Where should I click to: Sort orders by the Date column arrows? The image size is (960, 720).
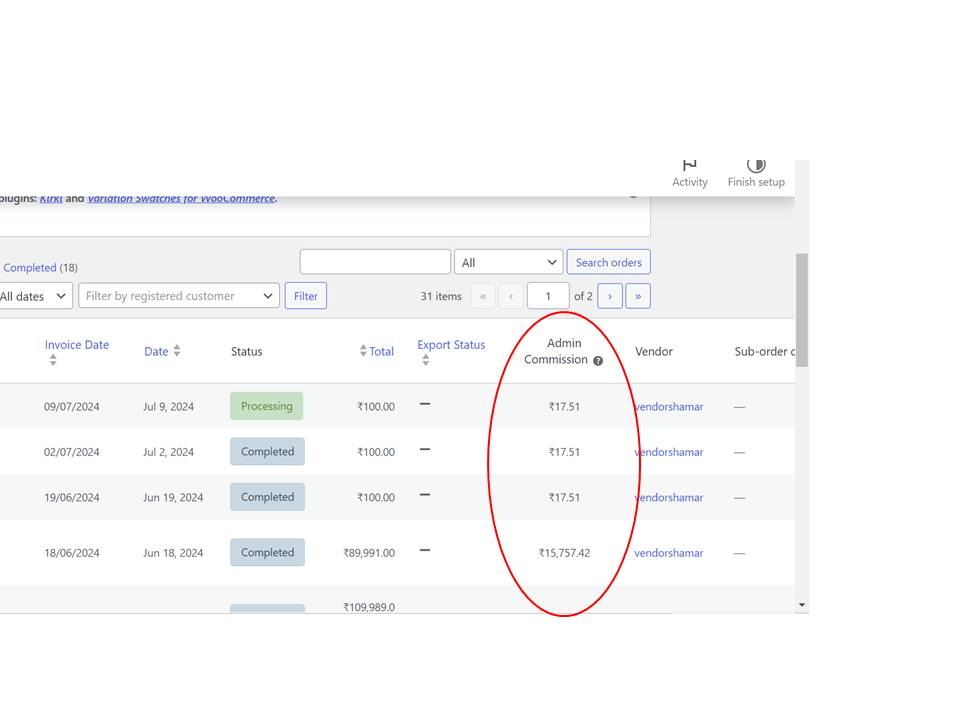coord(177,351)
